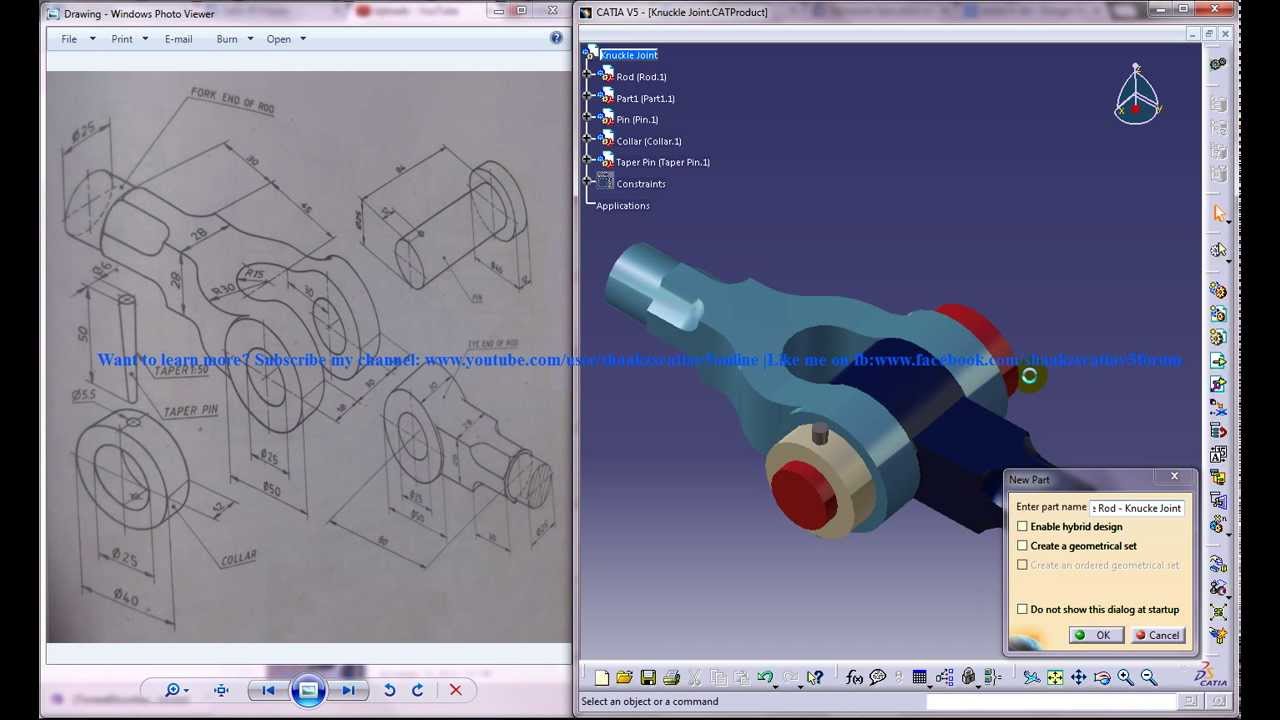Click E-mail in Photo Viewer

[x=178, y=39]
